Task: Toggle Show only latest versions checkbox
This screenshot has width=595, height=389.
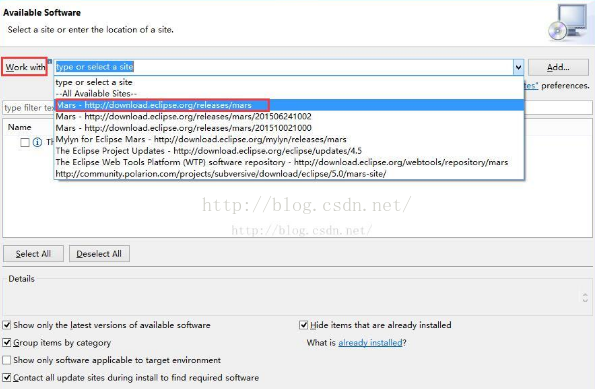Action: pyautogui.click(x=7, y=325)
